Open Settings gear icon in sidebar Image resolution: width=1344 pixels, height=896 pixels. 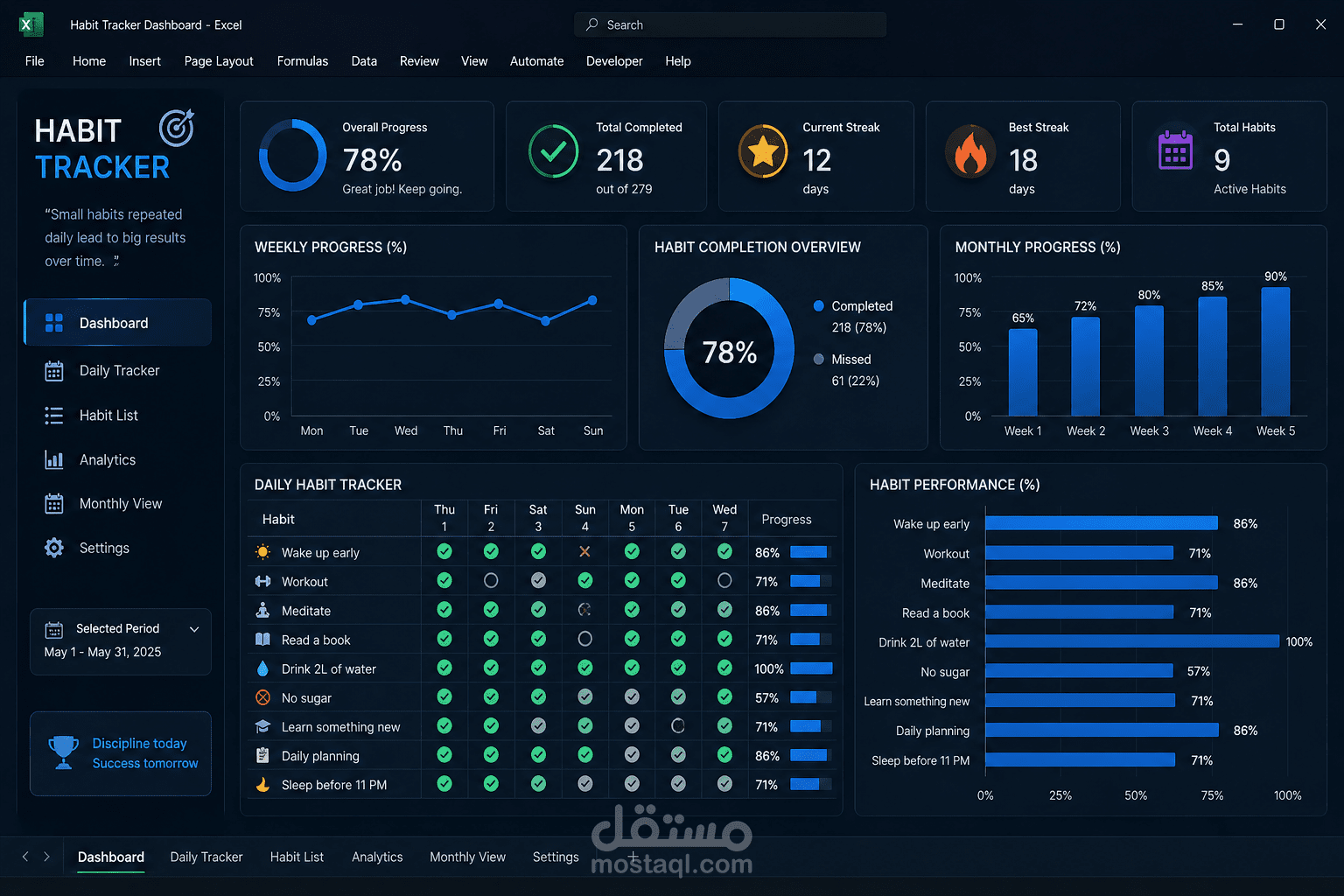[54, 548]
